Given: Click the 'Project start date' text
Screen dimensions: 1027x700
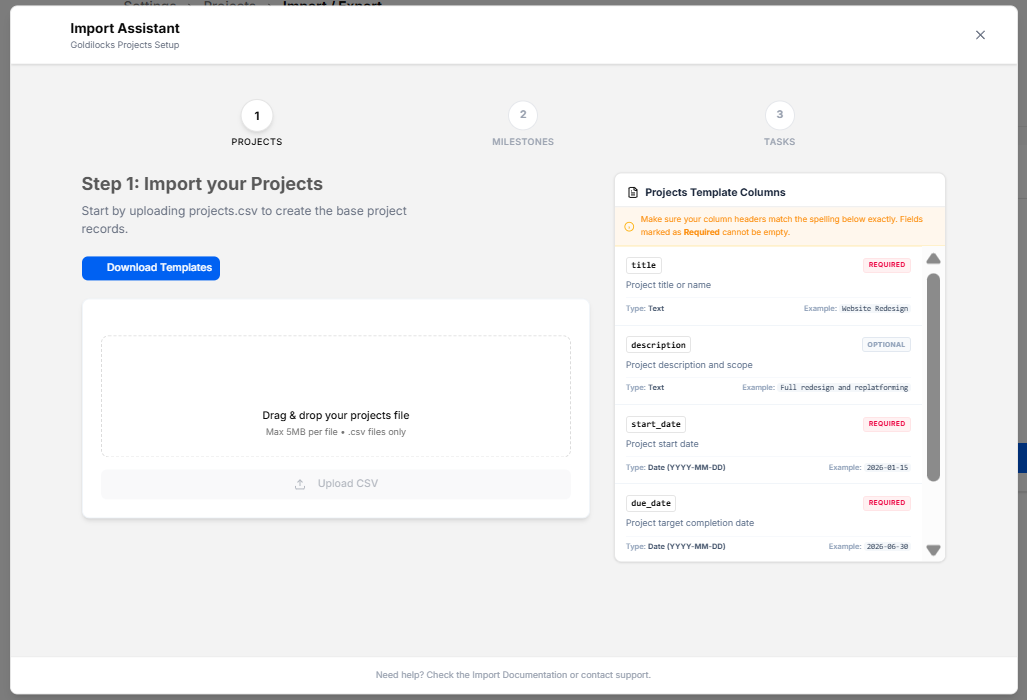Looking at the screenshot, I should 662,444.
